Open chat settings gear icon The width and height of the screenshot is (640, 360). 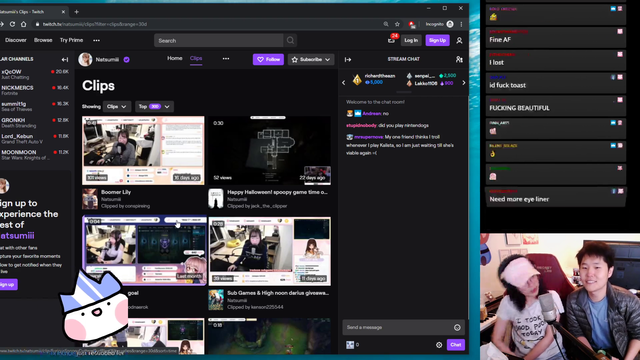[x=439, y=345]
